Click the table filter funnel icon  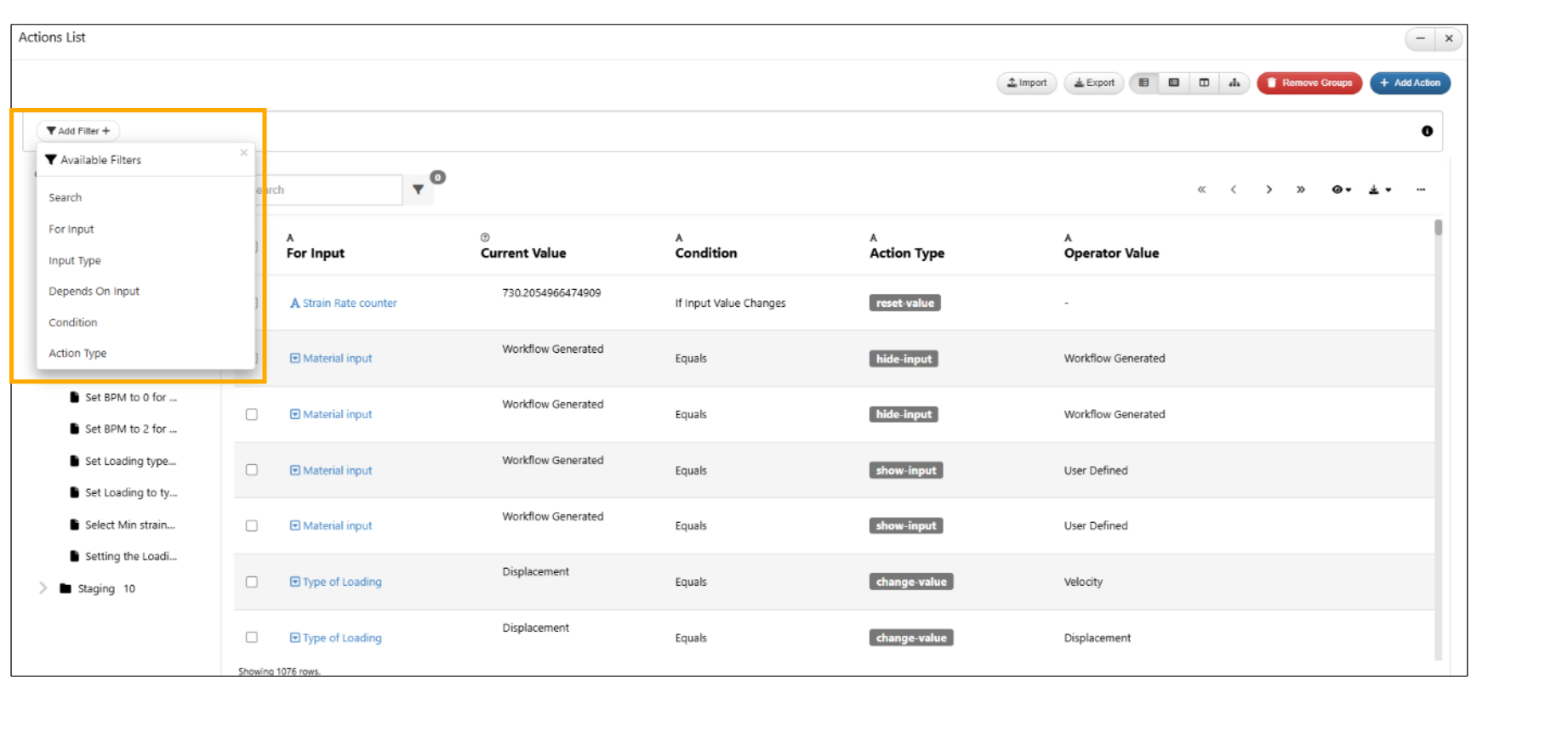tap(418, 190)
